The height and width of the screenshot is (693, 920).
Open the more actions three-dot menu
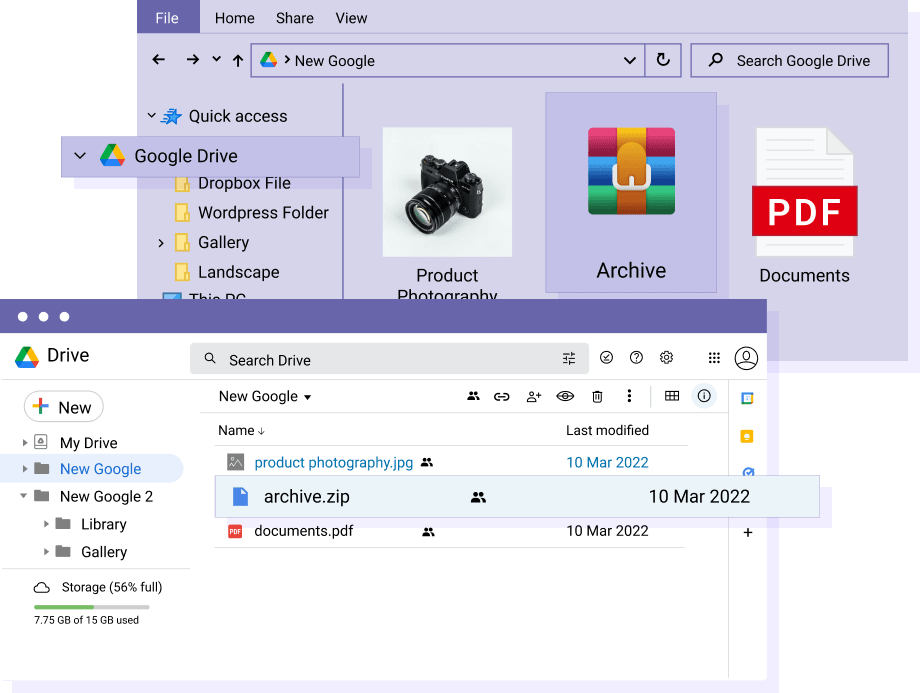[629, 396]
